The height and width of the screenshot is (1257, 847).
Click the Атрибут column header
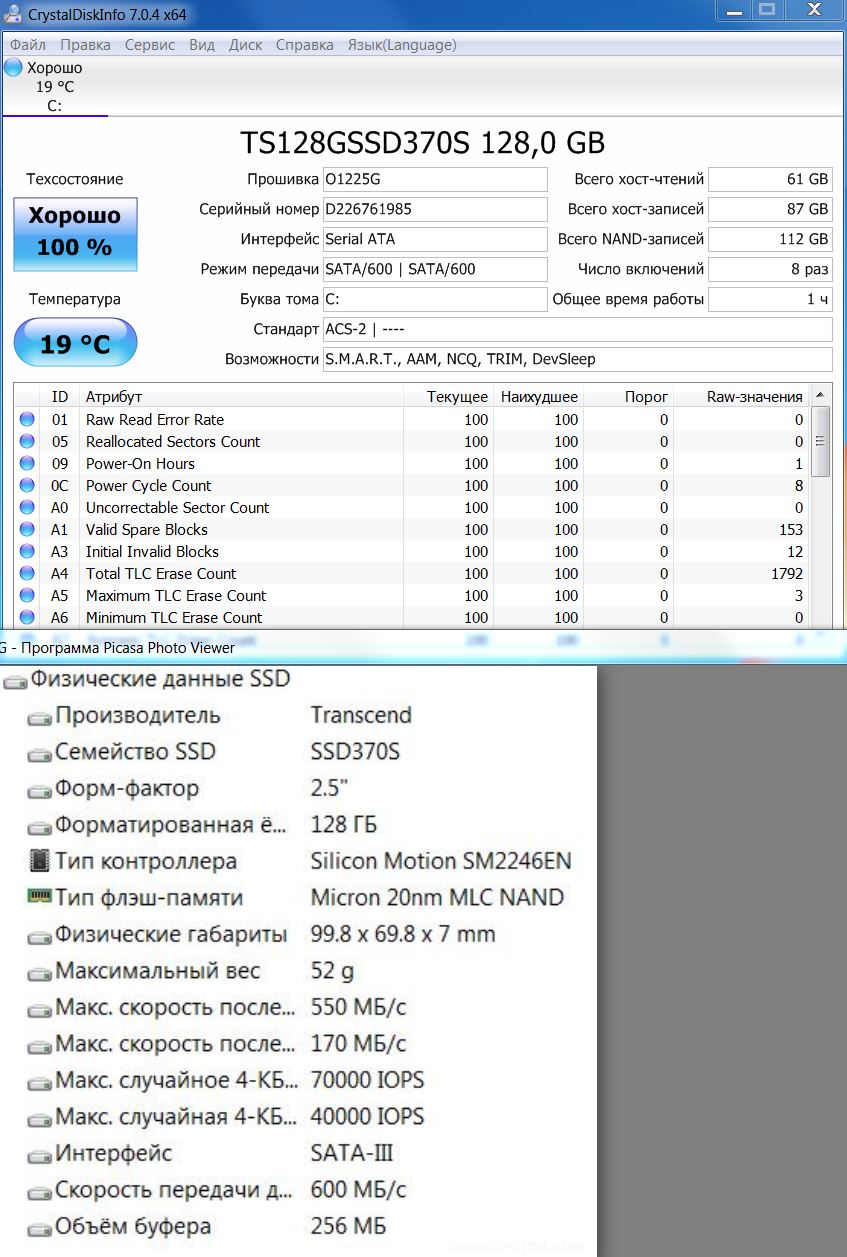(x=240, y=397)
